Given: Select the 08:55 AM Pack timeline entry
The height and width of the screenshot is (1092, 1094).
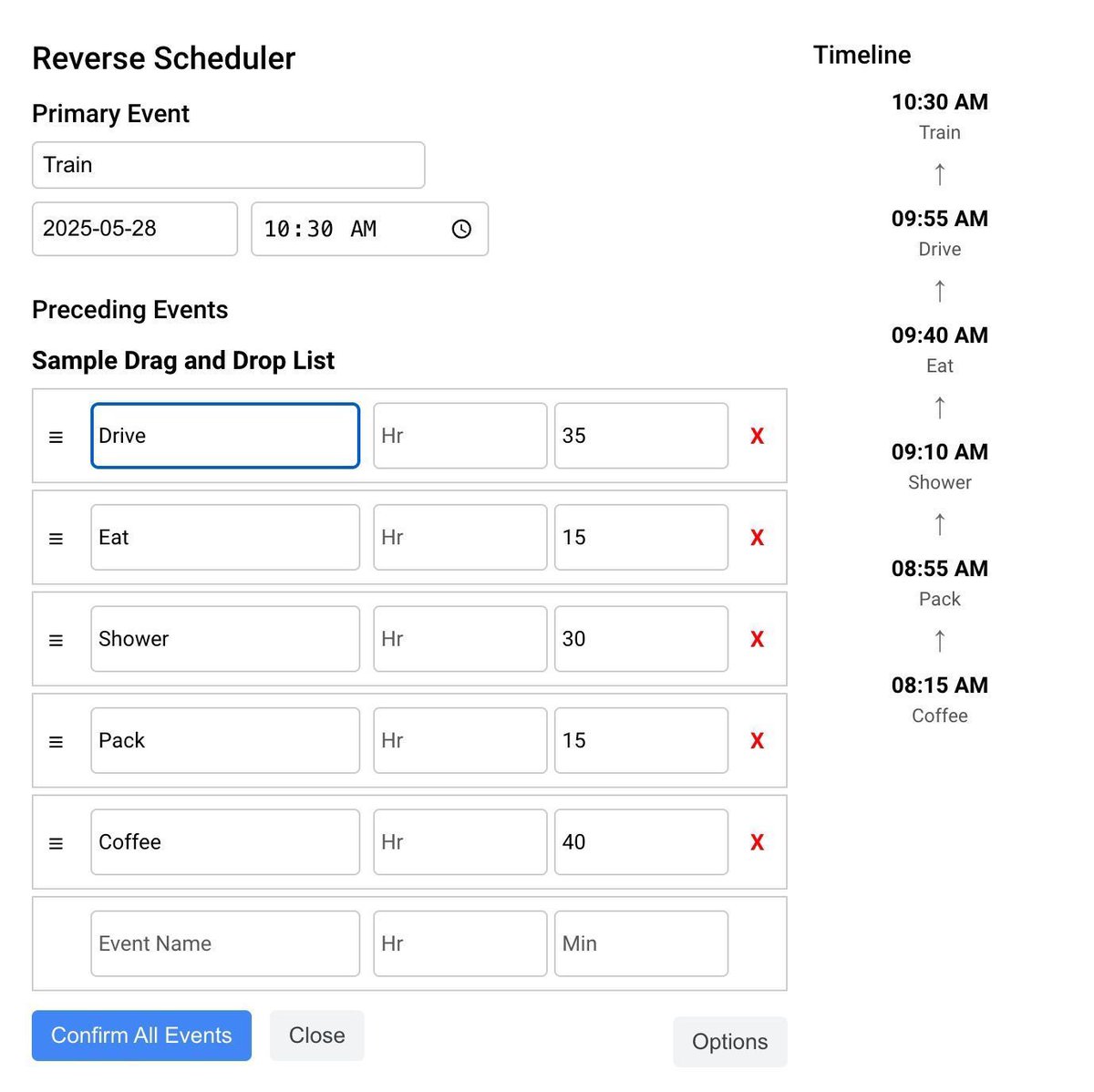Looking at the screenshot, I should click(940, 582).
